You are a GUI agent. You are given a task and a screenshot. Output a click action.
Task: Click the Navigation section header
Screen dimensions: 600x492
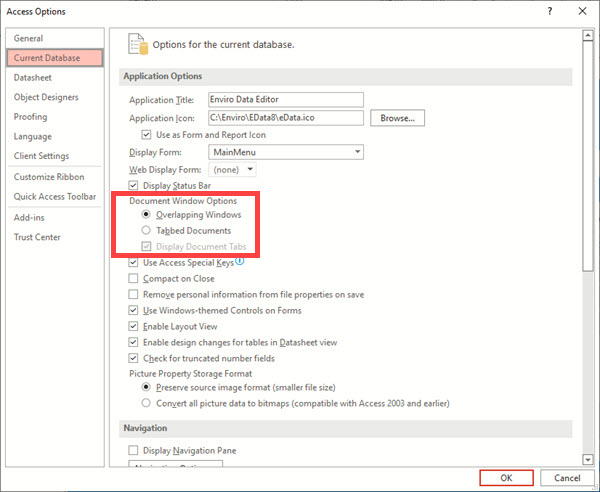tap(346, 428)
